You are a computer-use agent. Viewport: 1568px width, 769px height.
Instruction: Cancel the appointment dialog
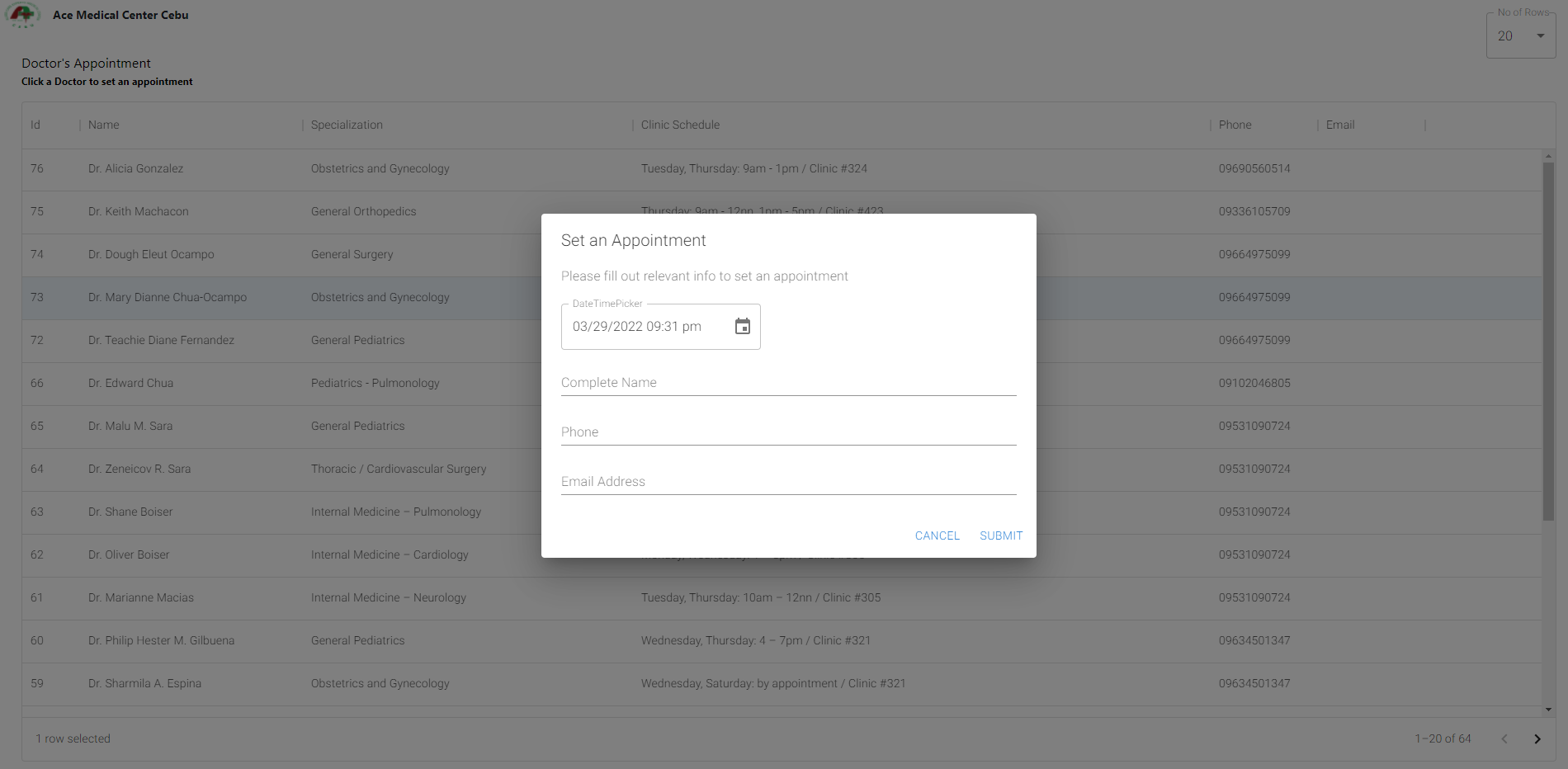coord(937,535)
